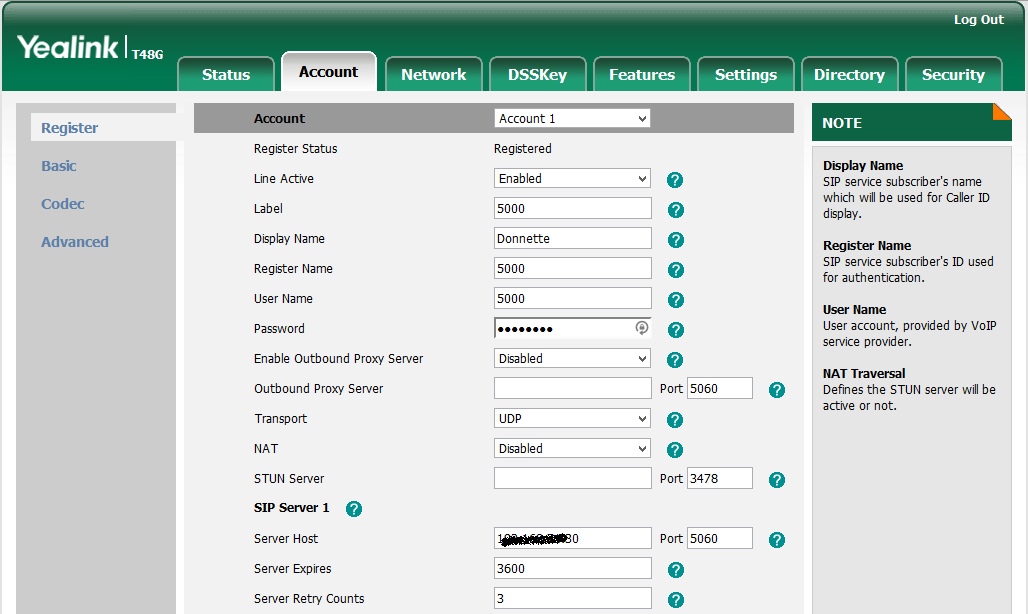Click help icon next to SIP Server 1
The width and height of the screenshot is (1028, 614).
click(x=354, y=508)
